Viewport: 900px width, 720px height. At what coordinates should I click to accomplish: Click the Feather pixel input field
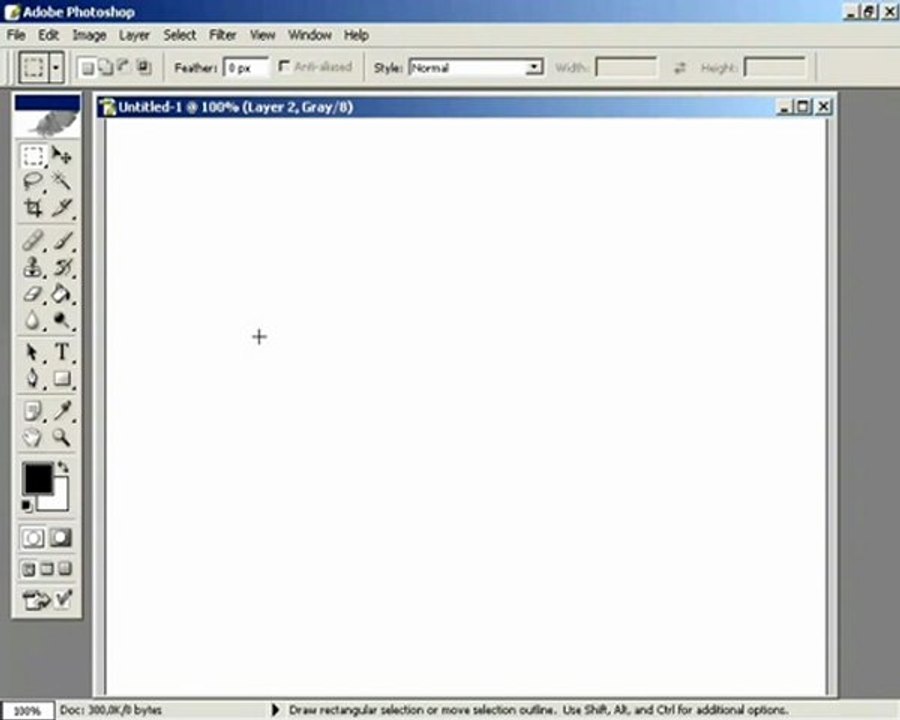[x=246, y=68]
